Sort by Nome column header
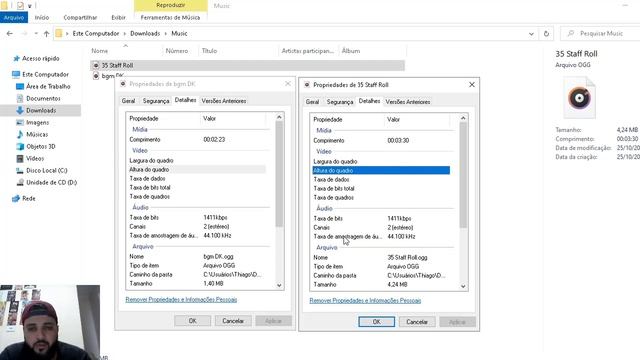This screenshot has height=360, width=640. tap(100, 51)
